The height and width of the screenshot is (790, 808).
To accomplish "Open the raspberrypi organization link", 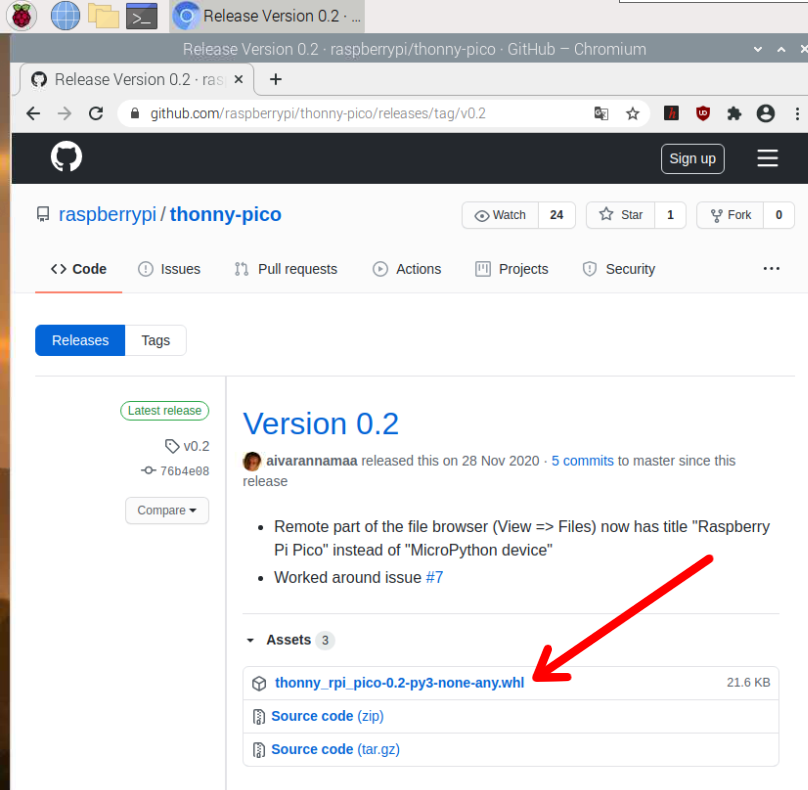I will [x=107, y=214].
